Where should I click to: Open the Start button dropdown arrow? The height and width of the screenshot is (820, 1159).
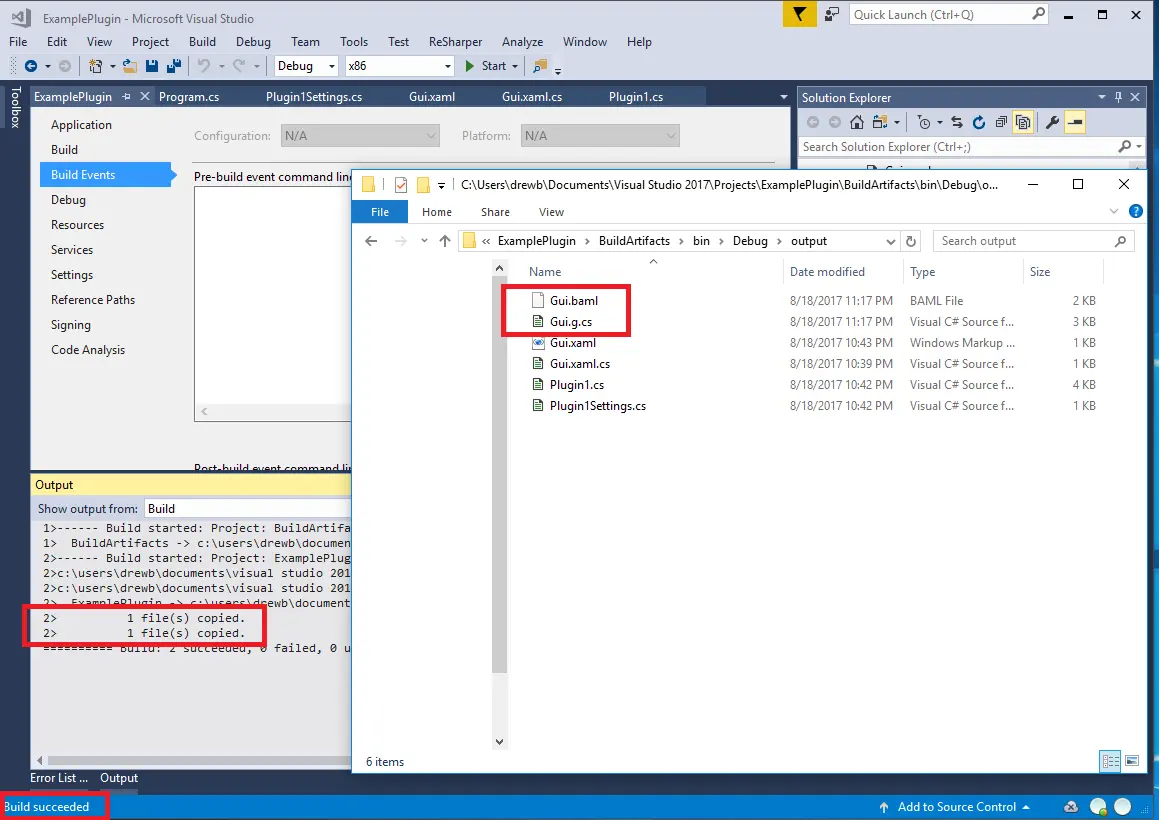tap(514, 67)
